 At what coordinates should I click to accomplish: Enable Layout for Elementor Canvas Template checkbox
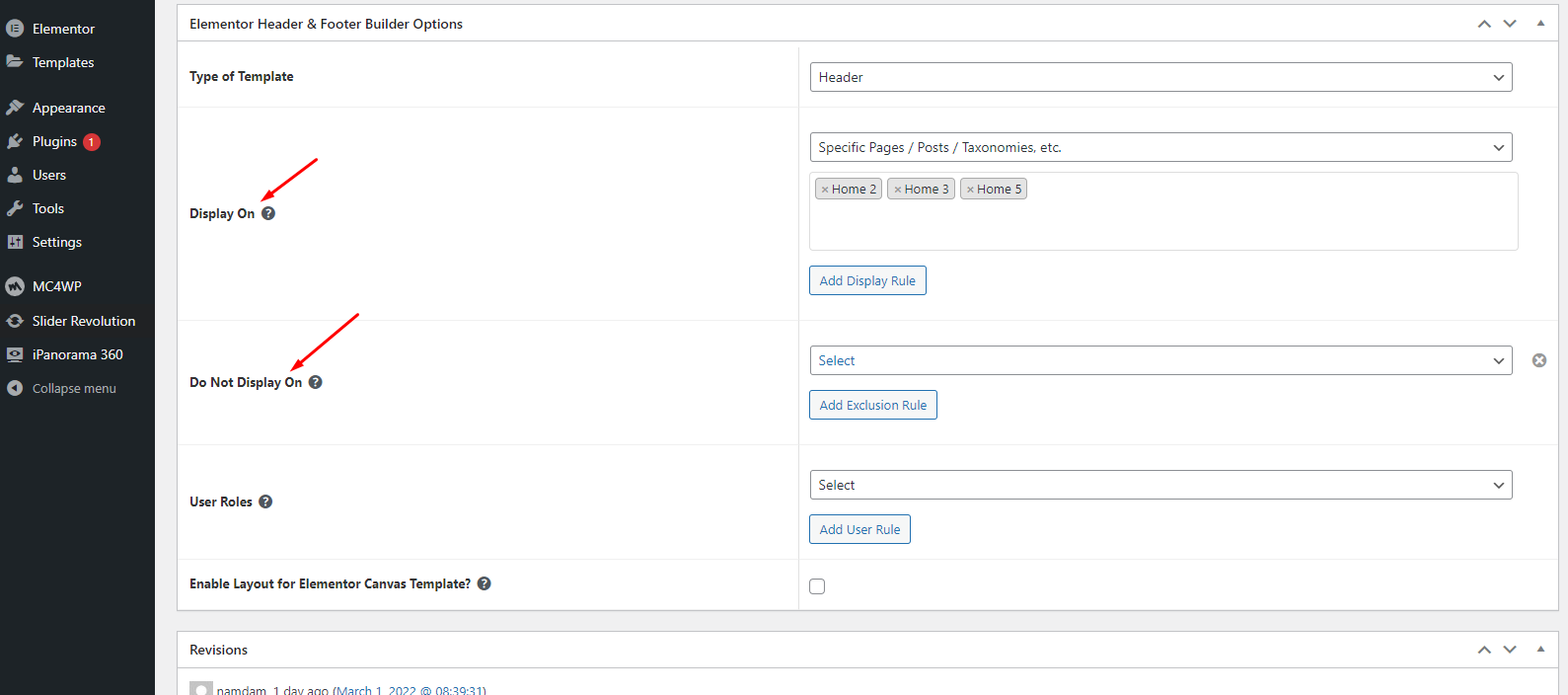pyautogui.click(x=817, y=586)
